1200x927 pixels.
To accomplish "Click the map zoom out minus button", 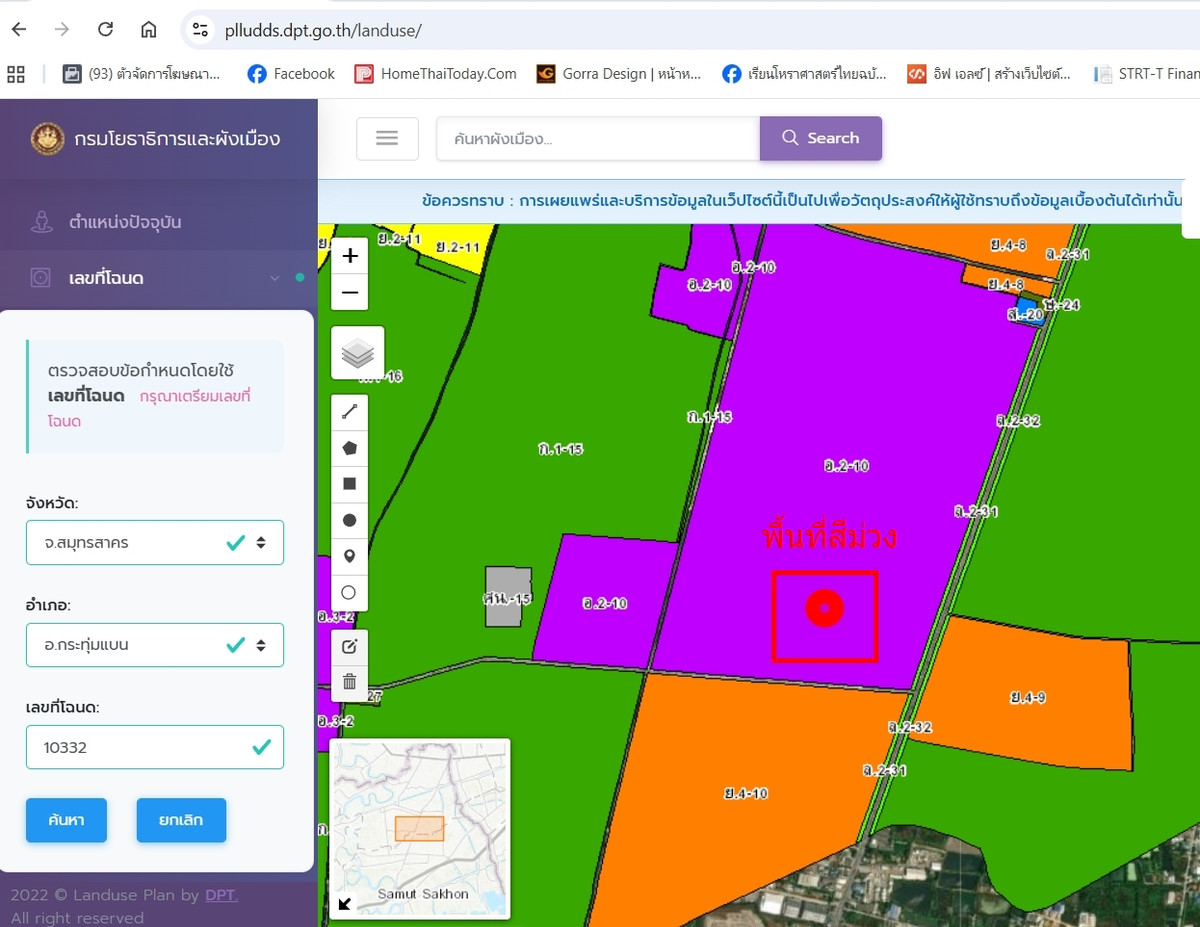I will tap(350, 293).
